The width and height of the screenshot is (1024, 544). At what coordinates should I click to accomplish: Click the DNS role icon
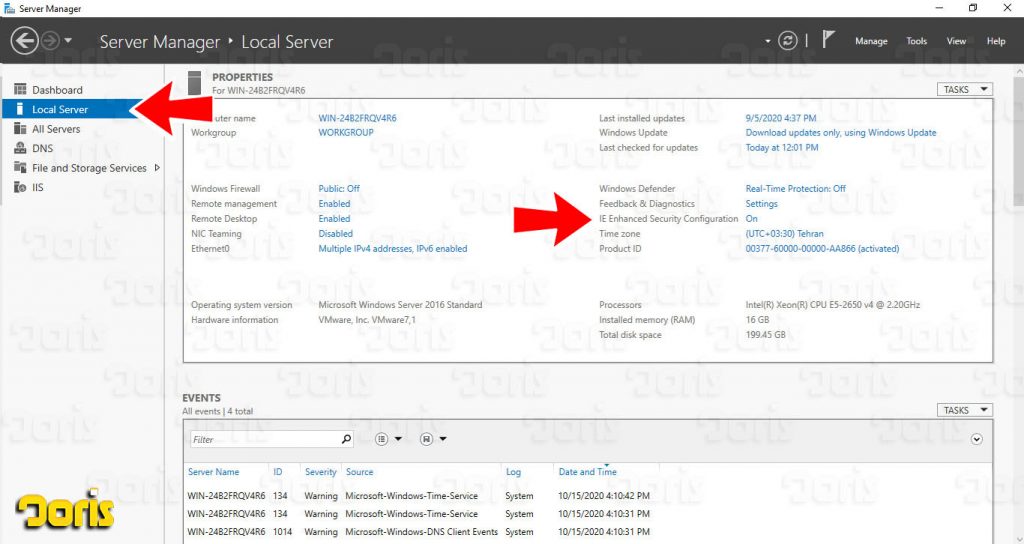coord(20,148)
